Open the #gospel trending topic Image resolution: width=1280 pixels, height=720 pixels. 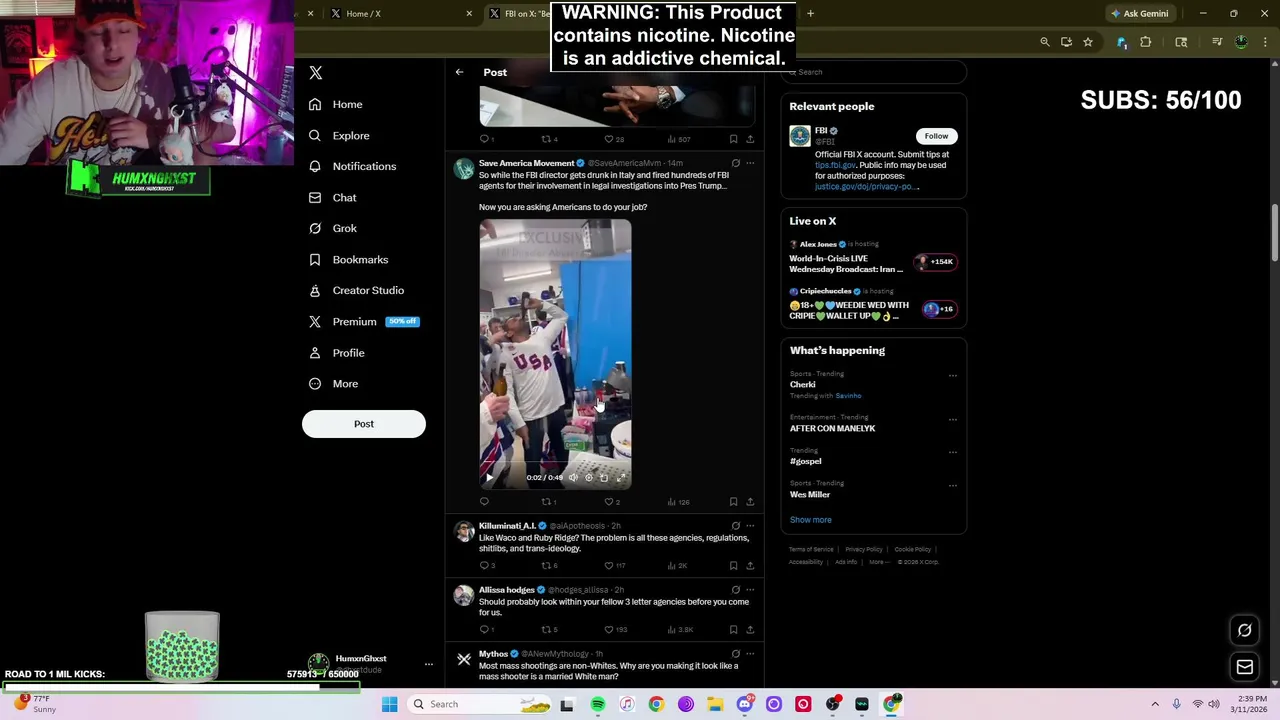pos(805,461)
